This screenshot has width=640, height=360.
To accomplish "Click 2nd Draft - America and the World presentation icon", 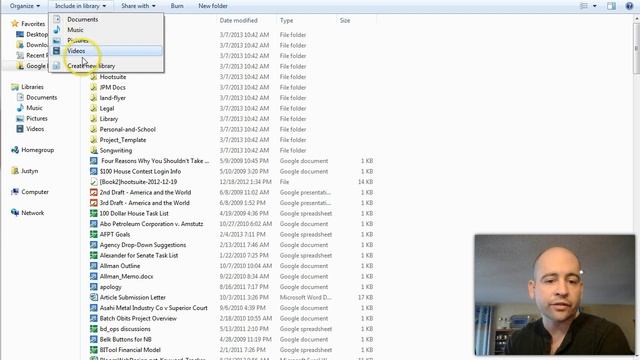I will click(x=93, y=192).
